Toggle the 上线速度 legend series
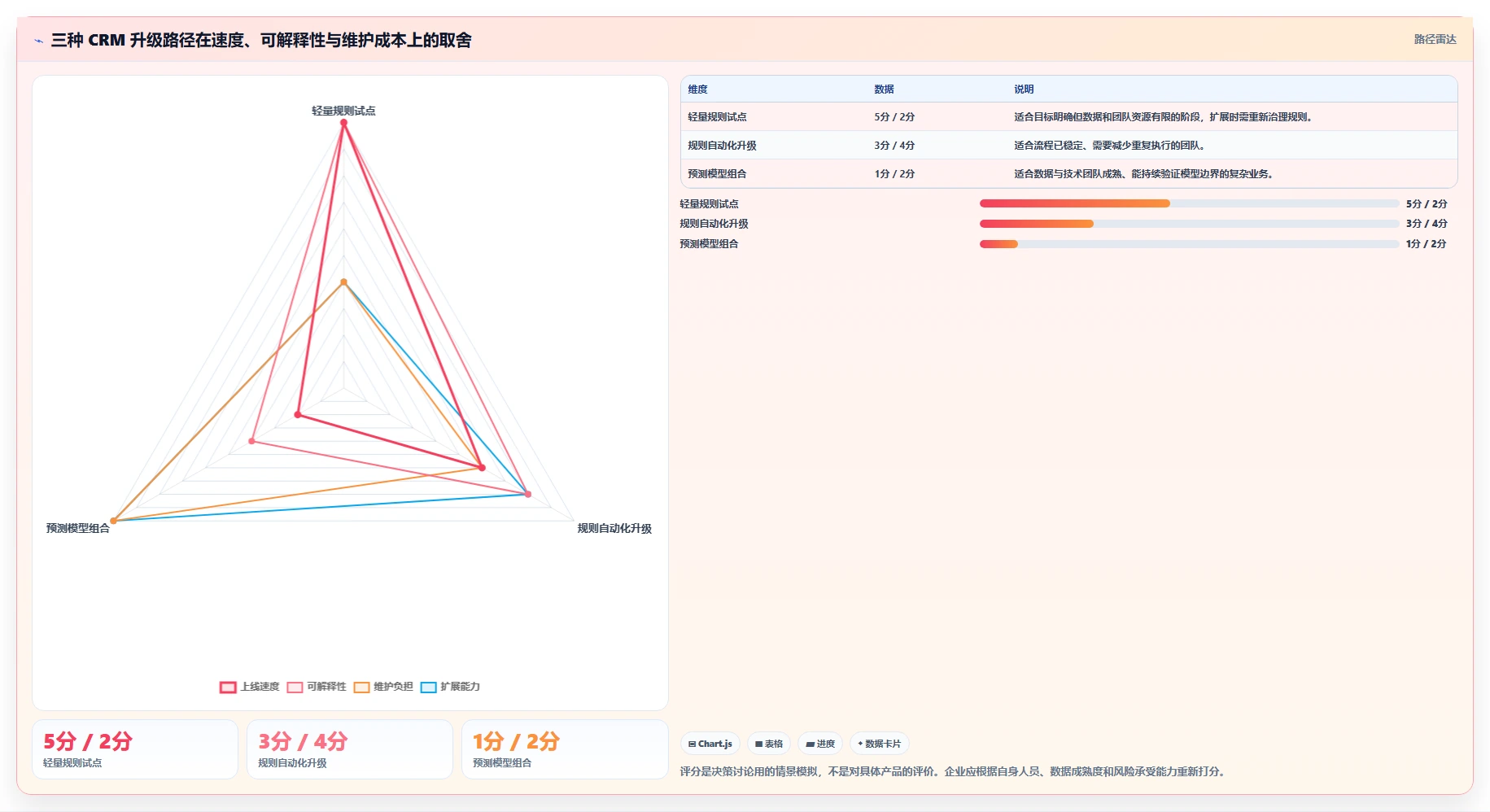 tap(250, 687)
